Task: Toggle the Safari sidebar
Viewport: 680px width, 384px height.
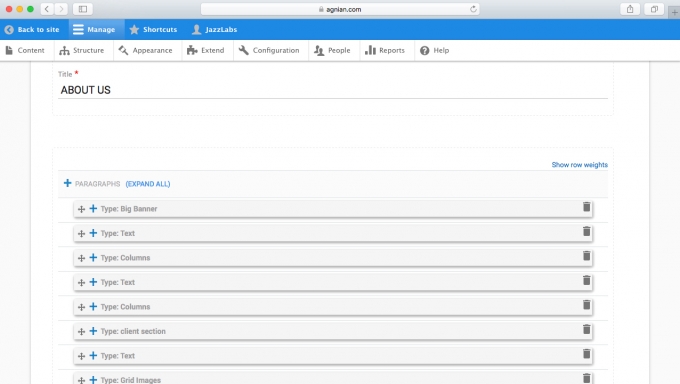Action: (83, 9)
